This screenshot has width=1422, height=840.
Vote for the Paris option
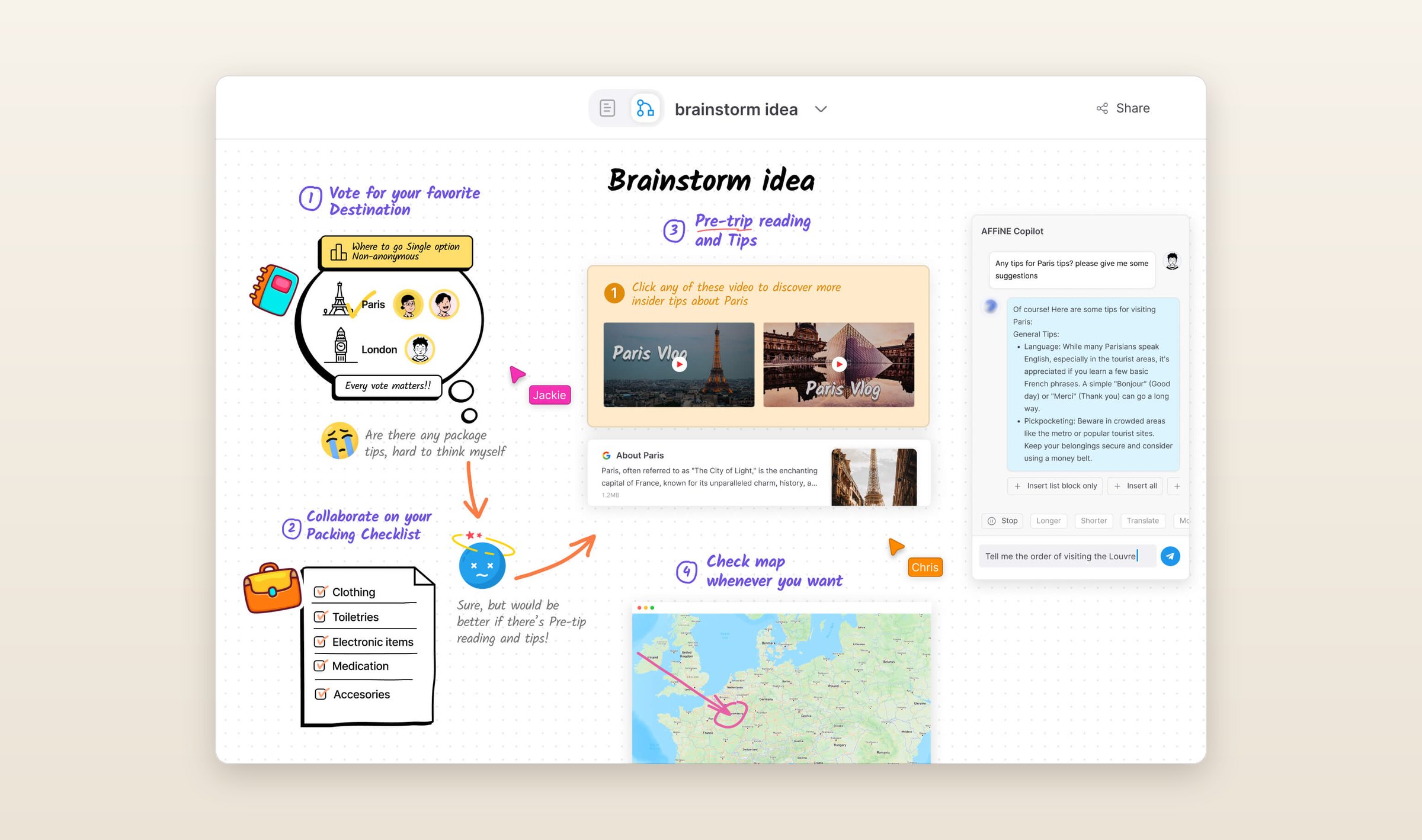pos(373,304)
